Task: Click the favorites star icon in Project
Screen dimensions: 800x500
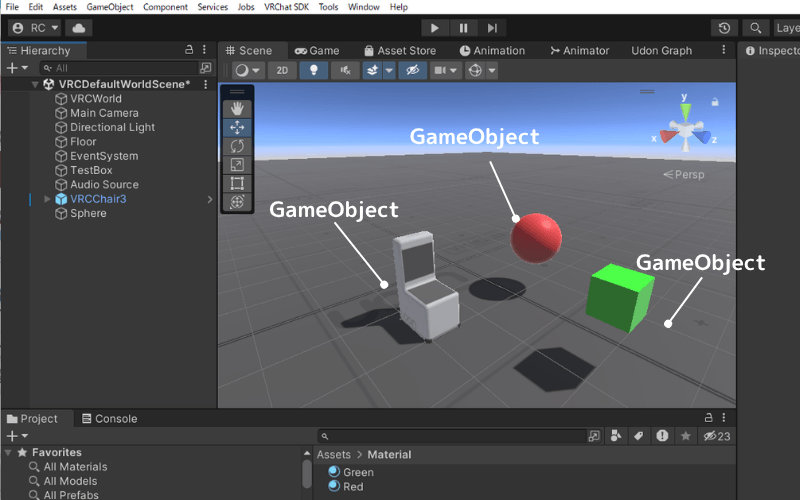Action: click(x=686, y=436)
